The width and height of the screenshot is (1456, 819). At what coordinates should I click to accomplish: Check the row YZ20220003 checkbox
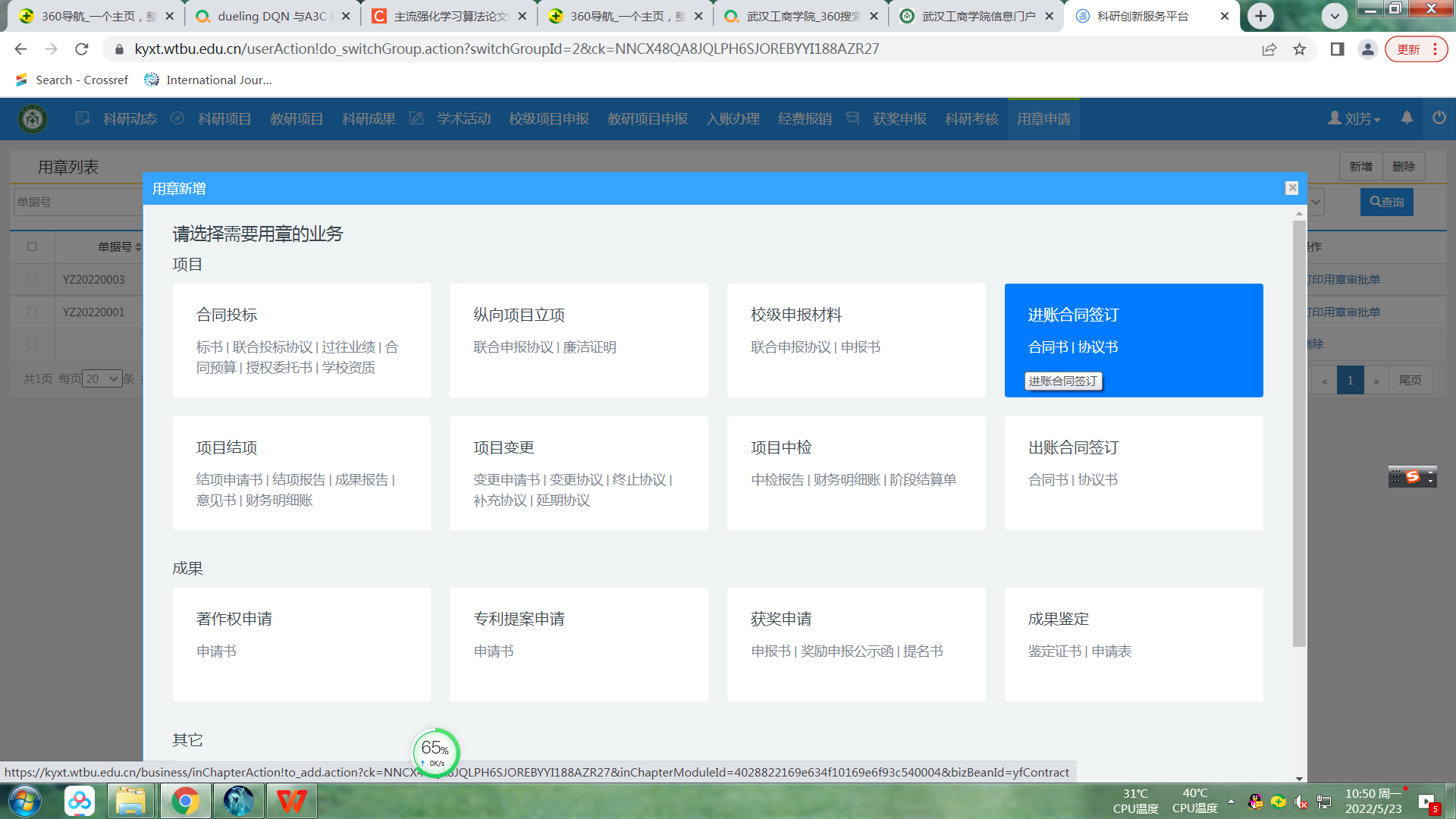tap(32, 279)
